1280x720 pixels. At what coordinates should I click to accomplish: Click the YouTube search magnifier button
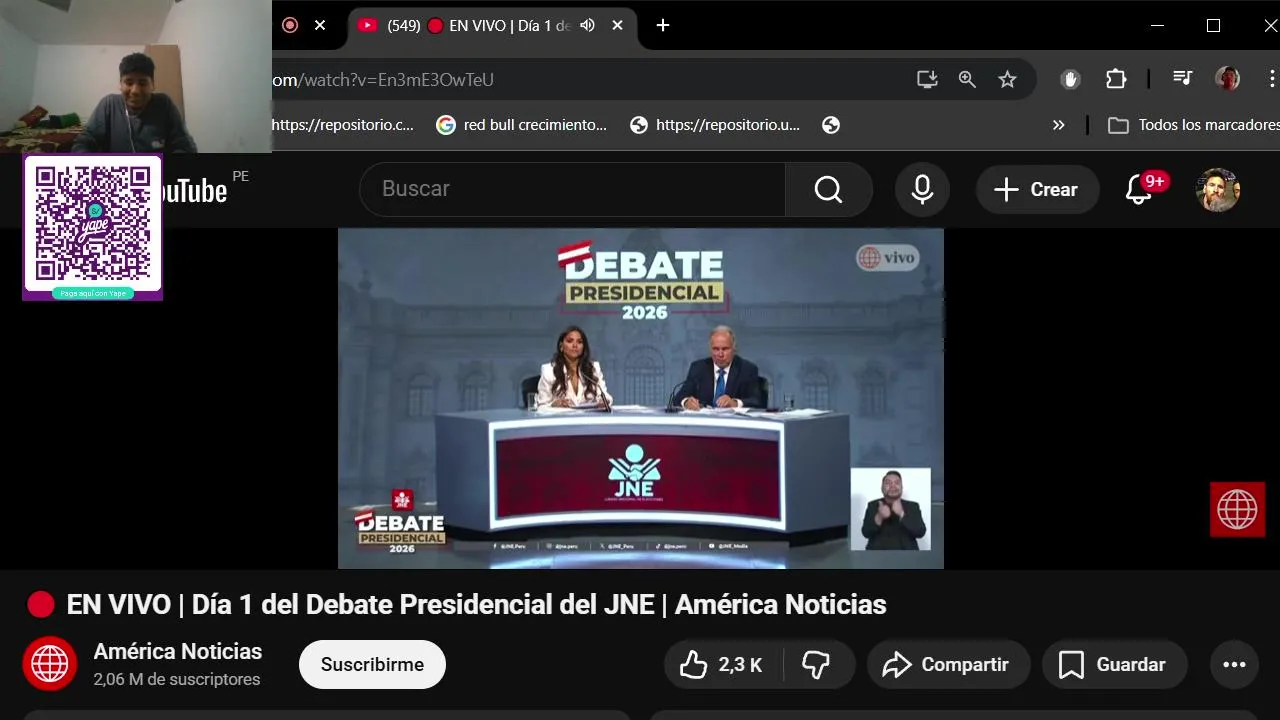click(x=829, y=189)
